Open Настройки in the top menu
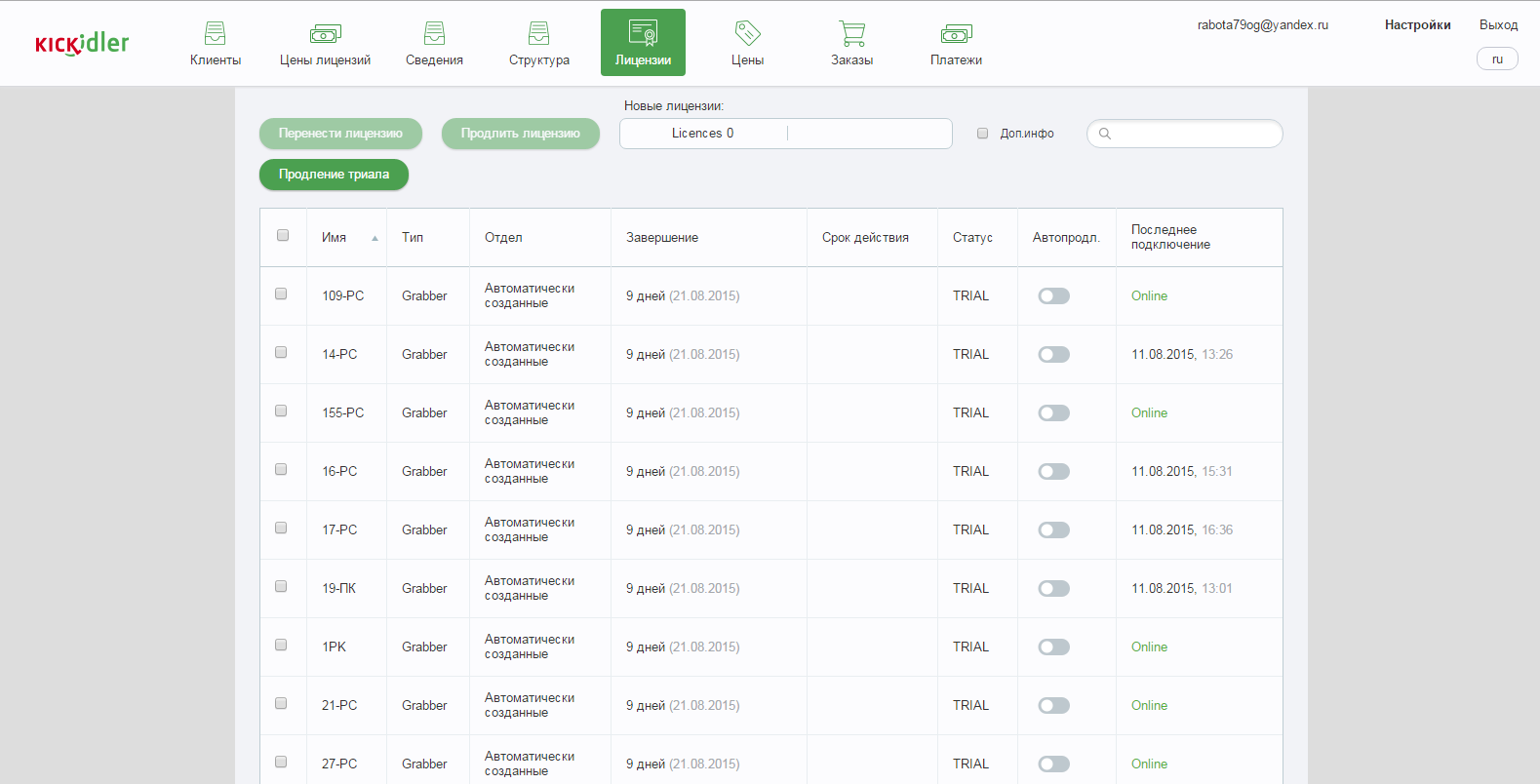Screen dimensions: 1540x784 point(1417,25)
